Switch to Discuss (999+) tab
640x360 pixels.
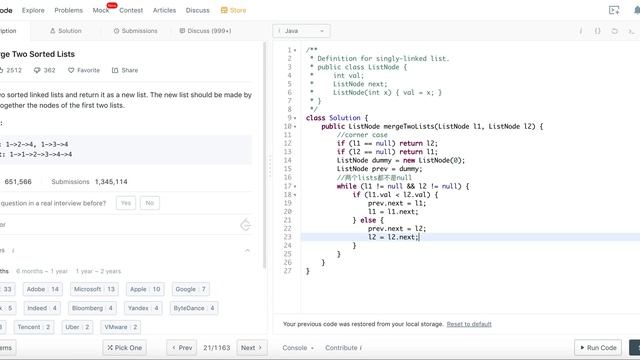tap(205, 31)
